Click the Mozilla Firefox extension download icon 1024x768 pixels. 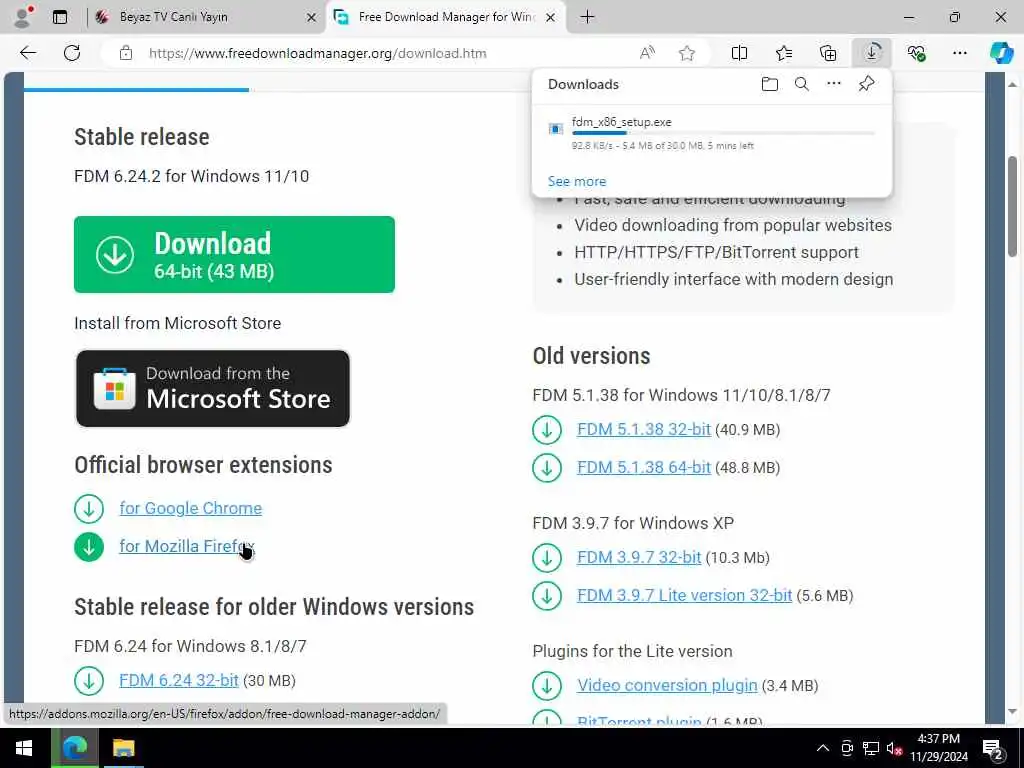89,547
